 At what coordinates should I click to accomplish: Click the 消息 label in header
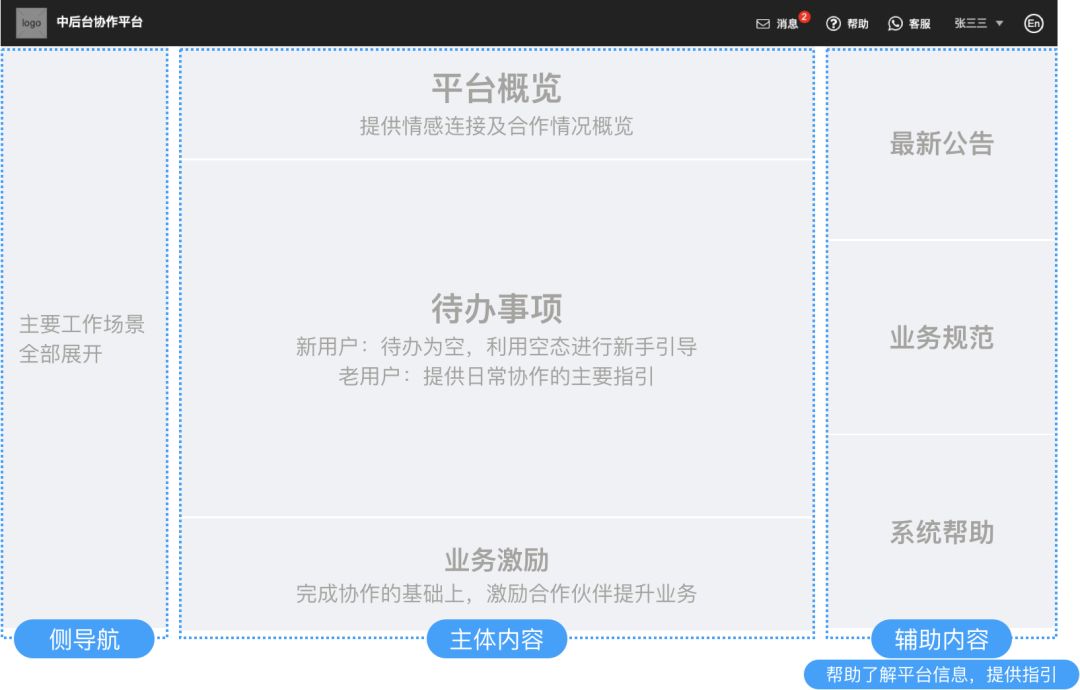pos(787,24)
